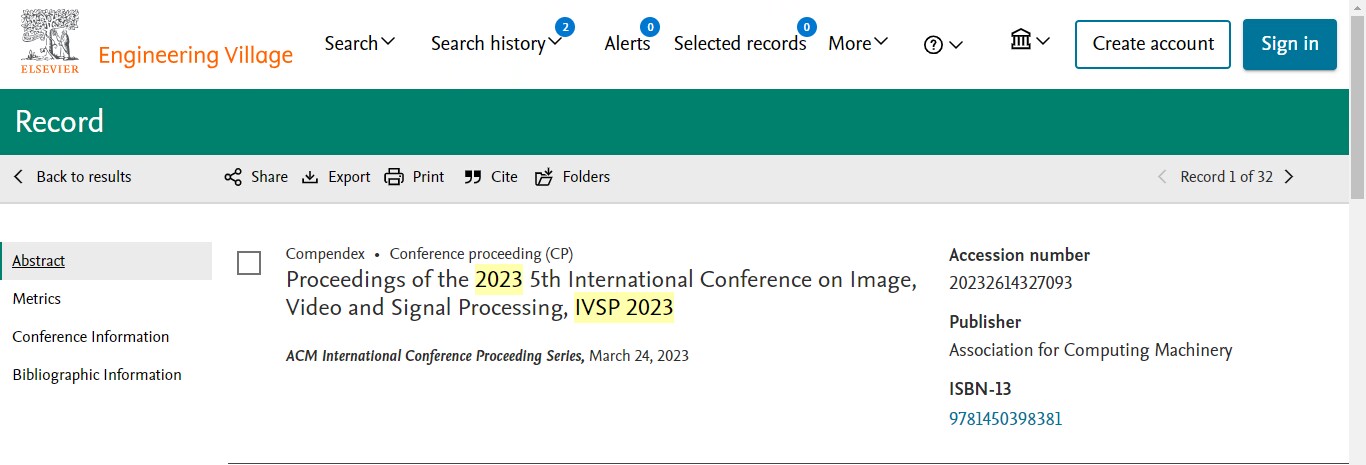Click the ACM International Conference Proceeding Series text

coord(434,356)
